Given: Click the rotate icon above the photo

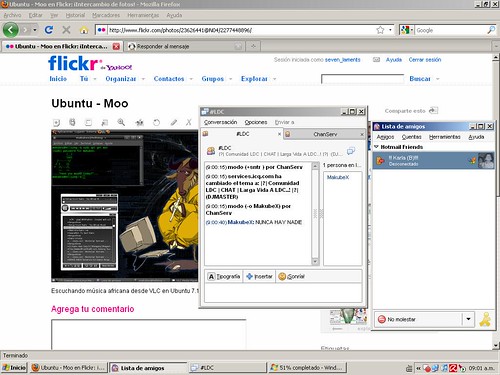Looking at the screenshot, I should 156,122.
